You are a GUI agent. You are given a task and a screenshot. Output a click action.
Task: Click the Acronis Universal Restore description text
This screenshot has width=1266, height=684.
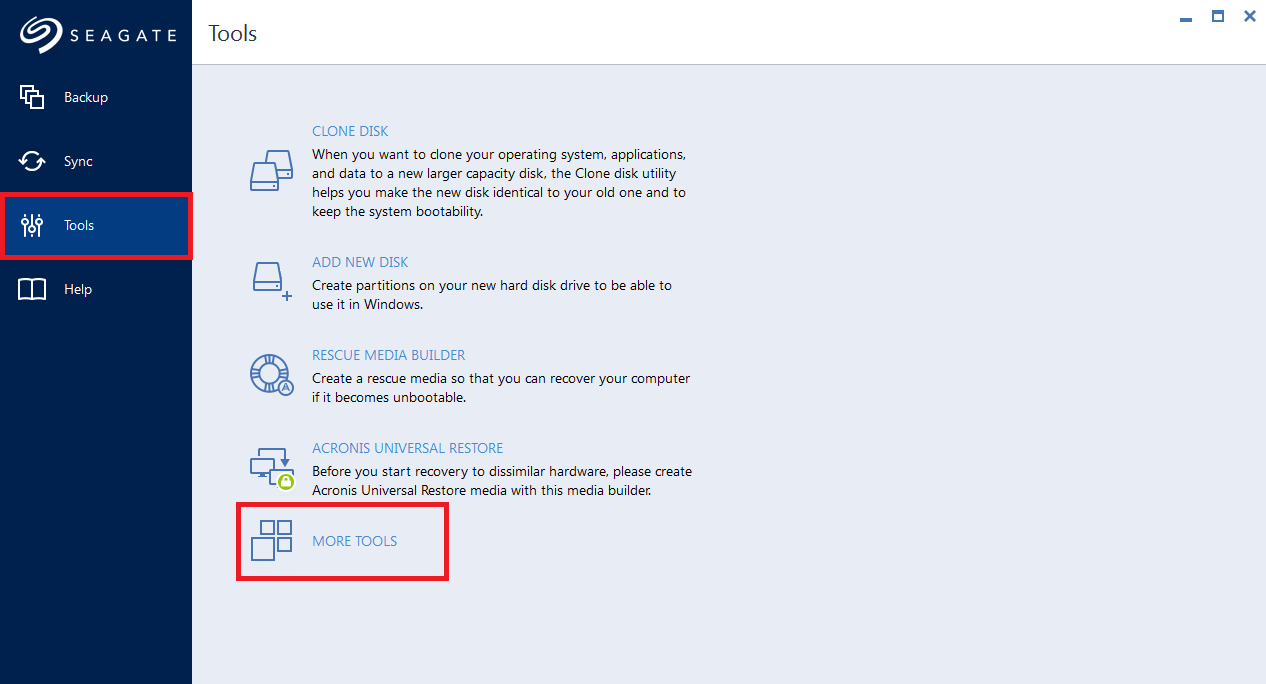coord(502,481)
